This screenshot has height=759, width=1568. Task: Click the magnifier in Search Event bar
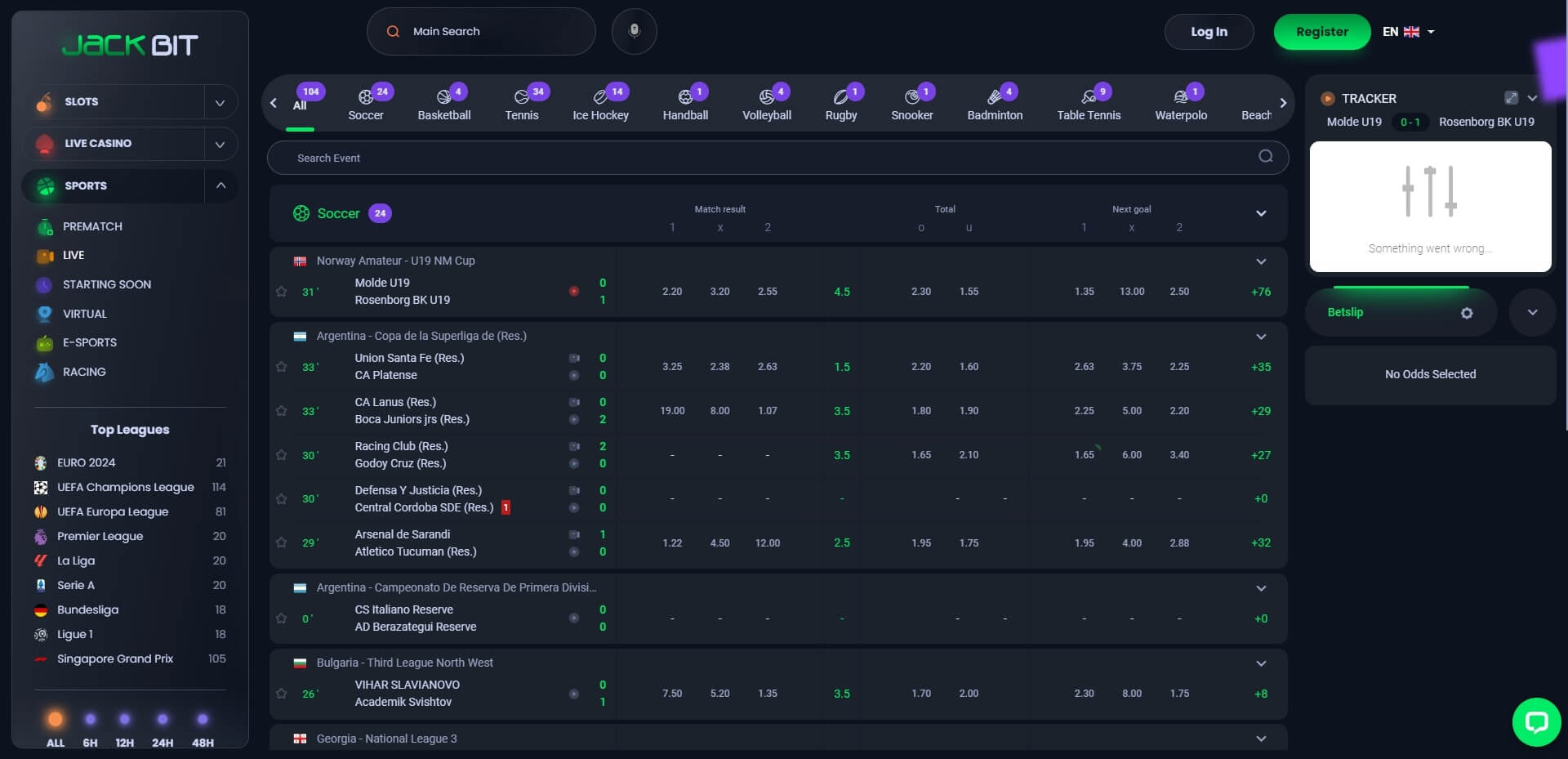pyautogui.click(x=1265, y=157)
